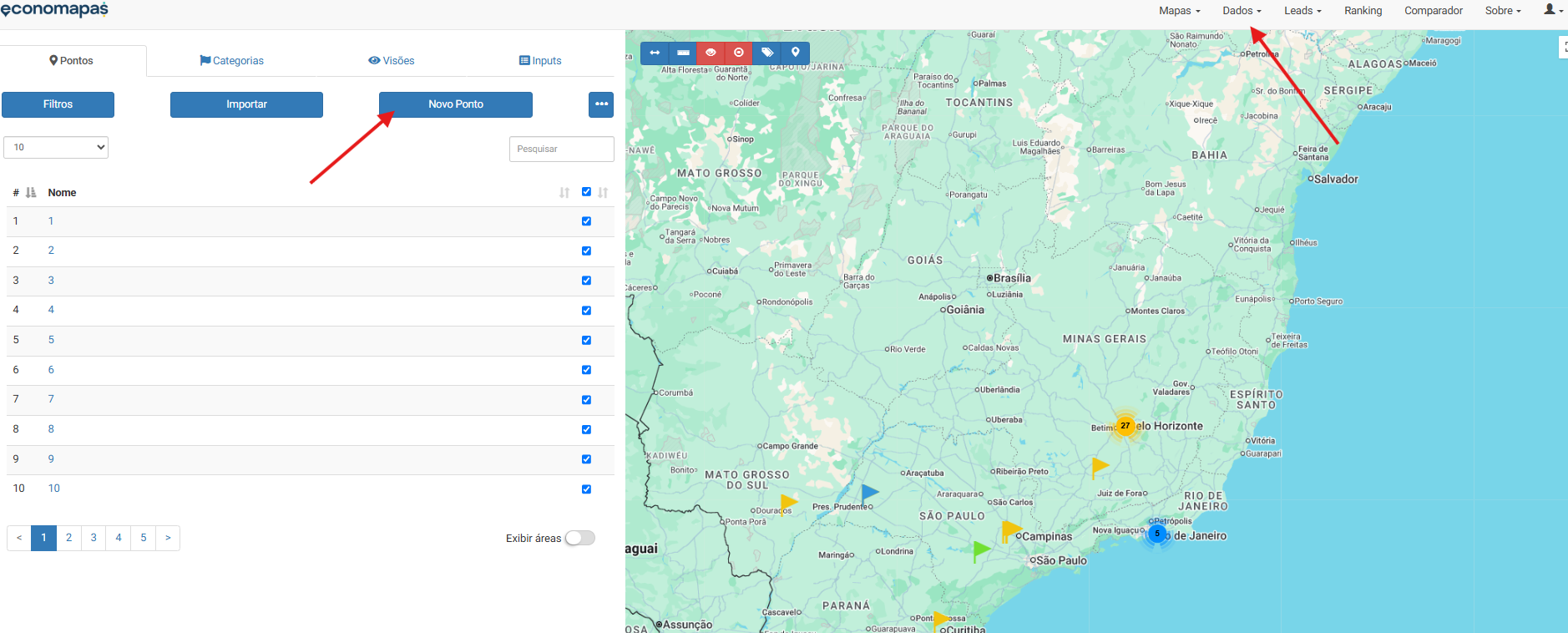This screenshot has width=1568, height=633.
Task: Open the three-dots more options button
Action: [601, 104]
